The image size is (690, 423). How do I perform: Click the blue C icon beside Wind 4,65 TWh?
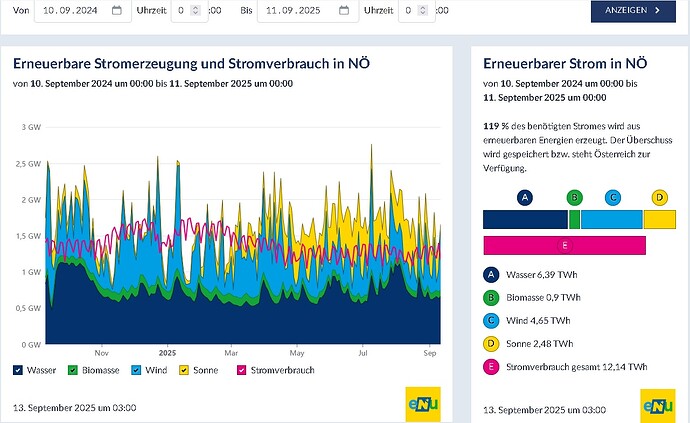[x=491, y=321]
